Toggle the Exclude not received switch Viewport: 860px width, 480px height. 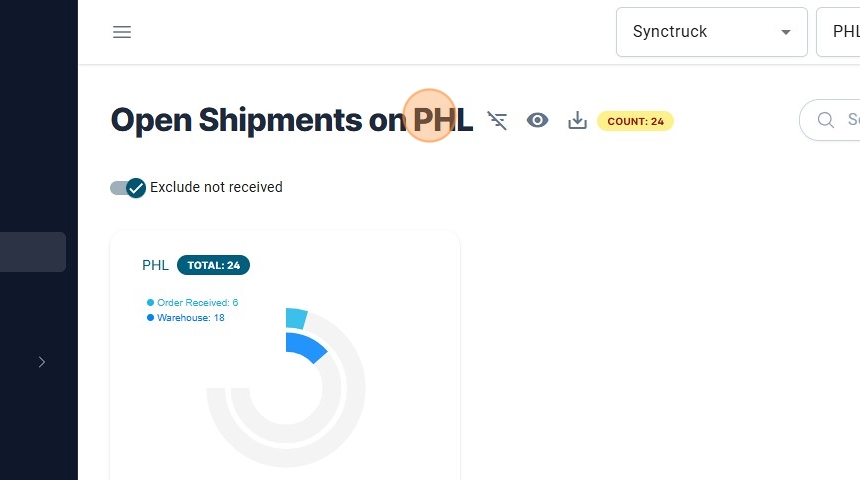point(128,187)
